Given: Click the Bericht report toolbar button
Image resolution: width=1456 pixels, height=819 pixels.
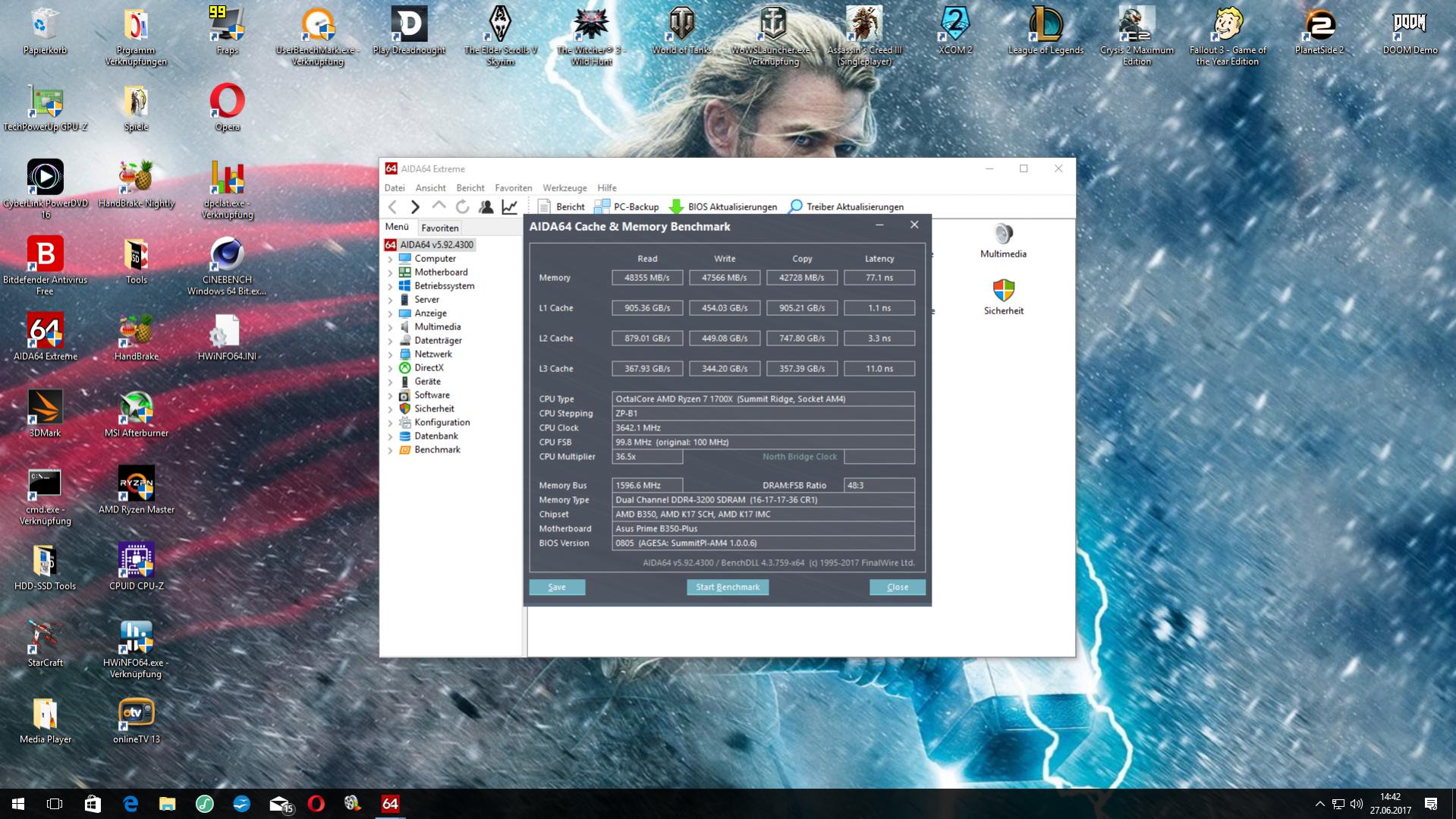Looking at the screenshot, I should pyautogui.click(x=561, y=206).
